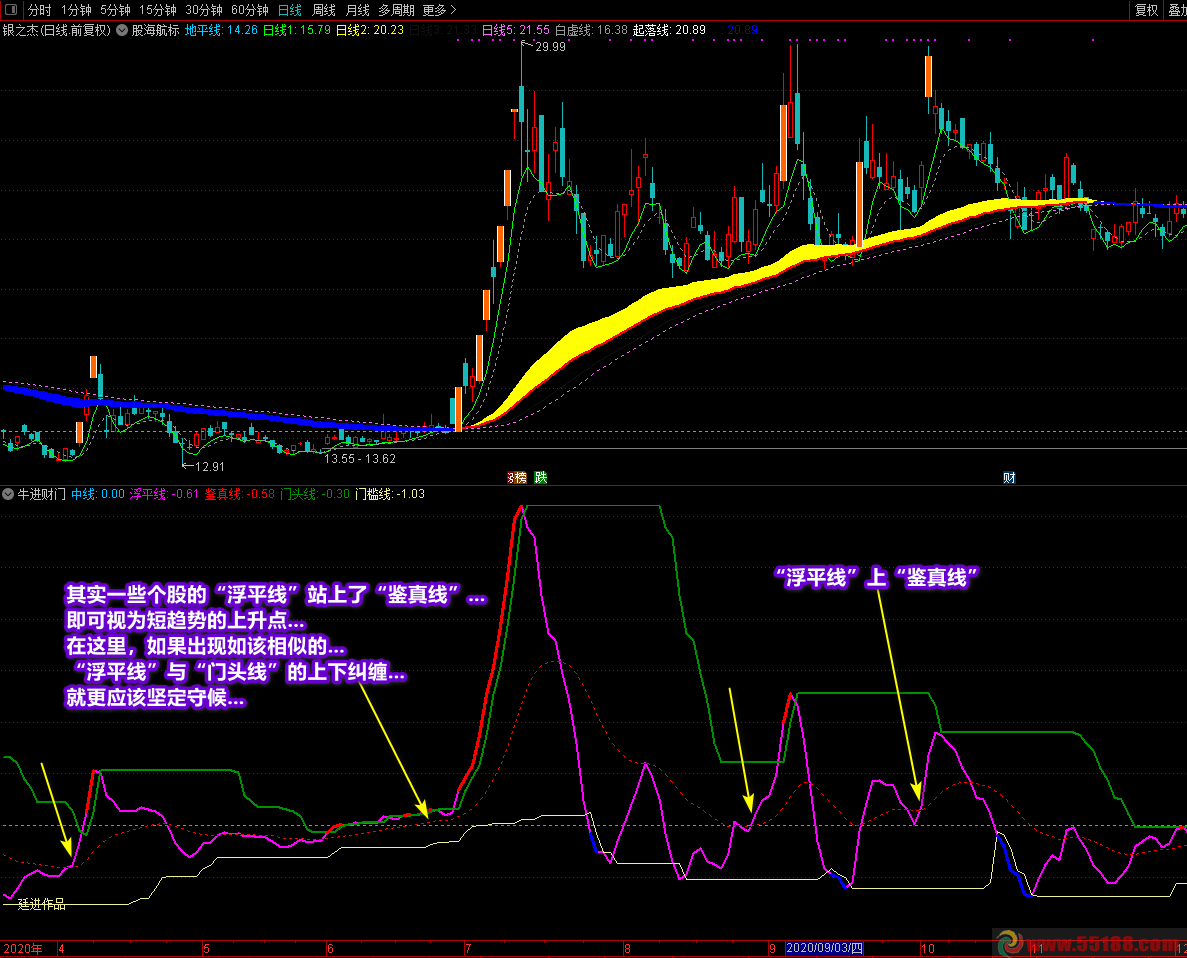The image size is (1187, 958).
Task: Open the 多周期 multi-period view
Action: (x=396, y=10)
